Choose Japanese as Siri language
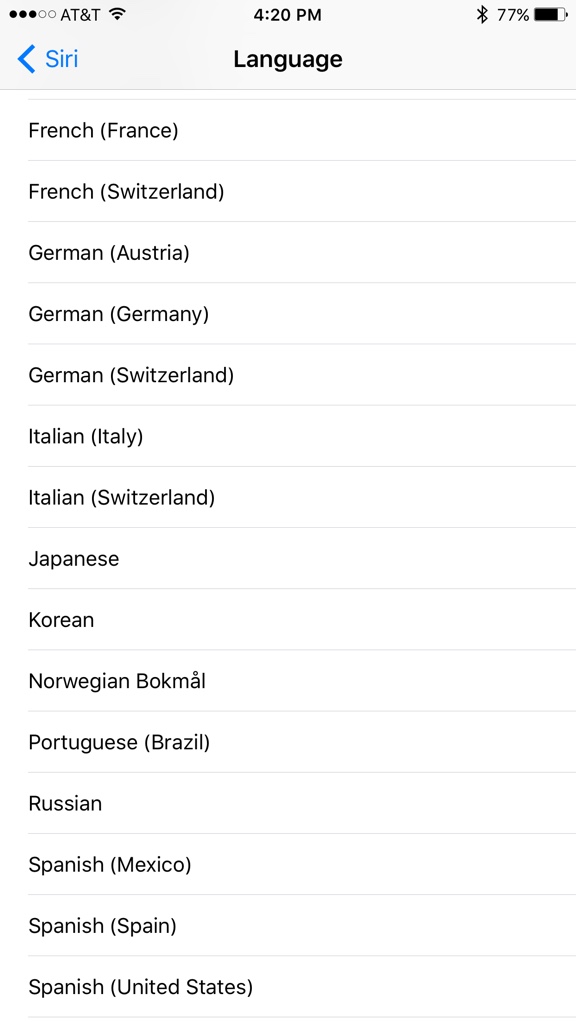Image resolution: width=576 pixels, height=1024 pixels. tap(288, 558)
